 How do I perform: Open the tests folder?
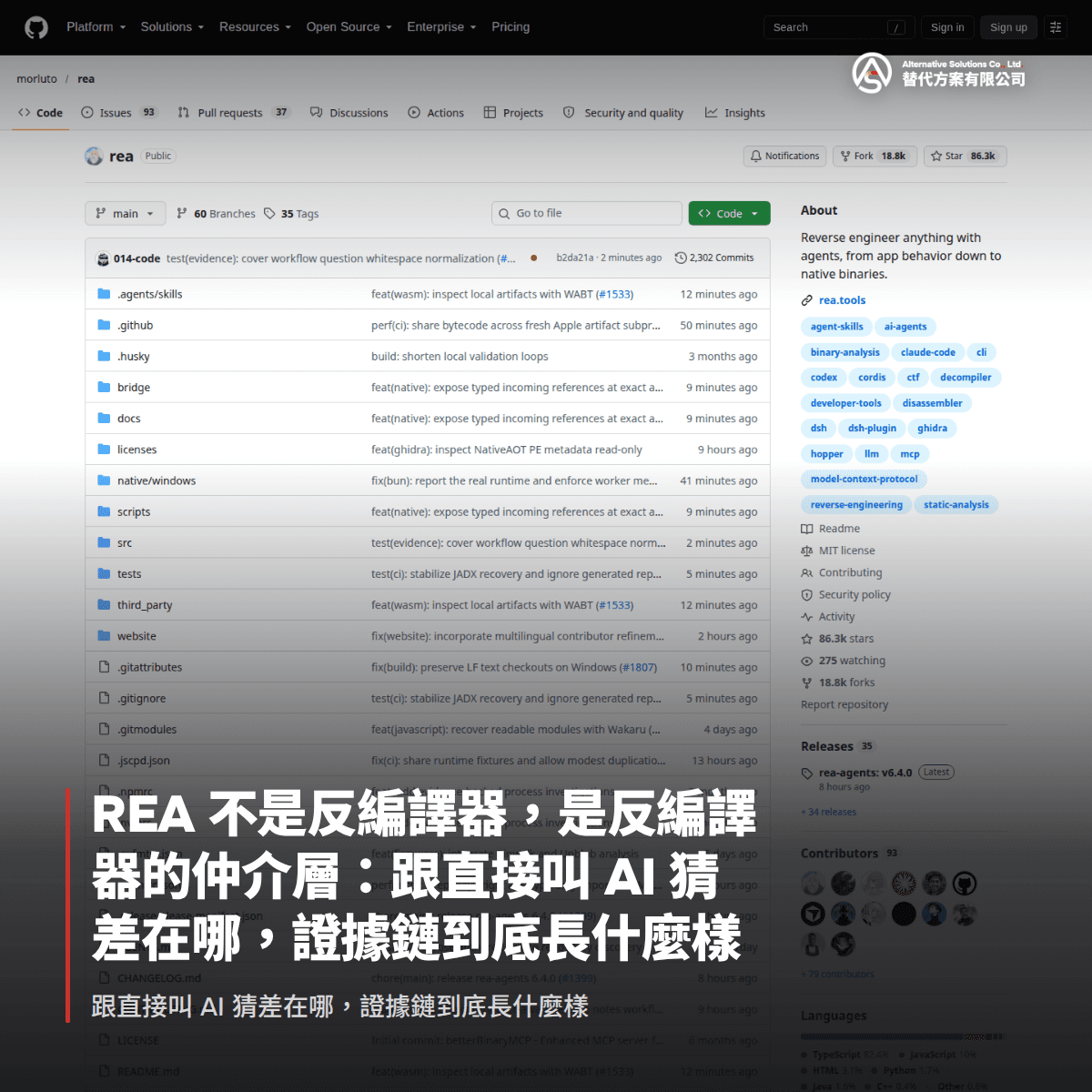(x=129, y=574)
